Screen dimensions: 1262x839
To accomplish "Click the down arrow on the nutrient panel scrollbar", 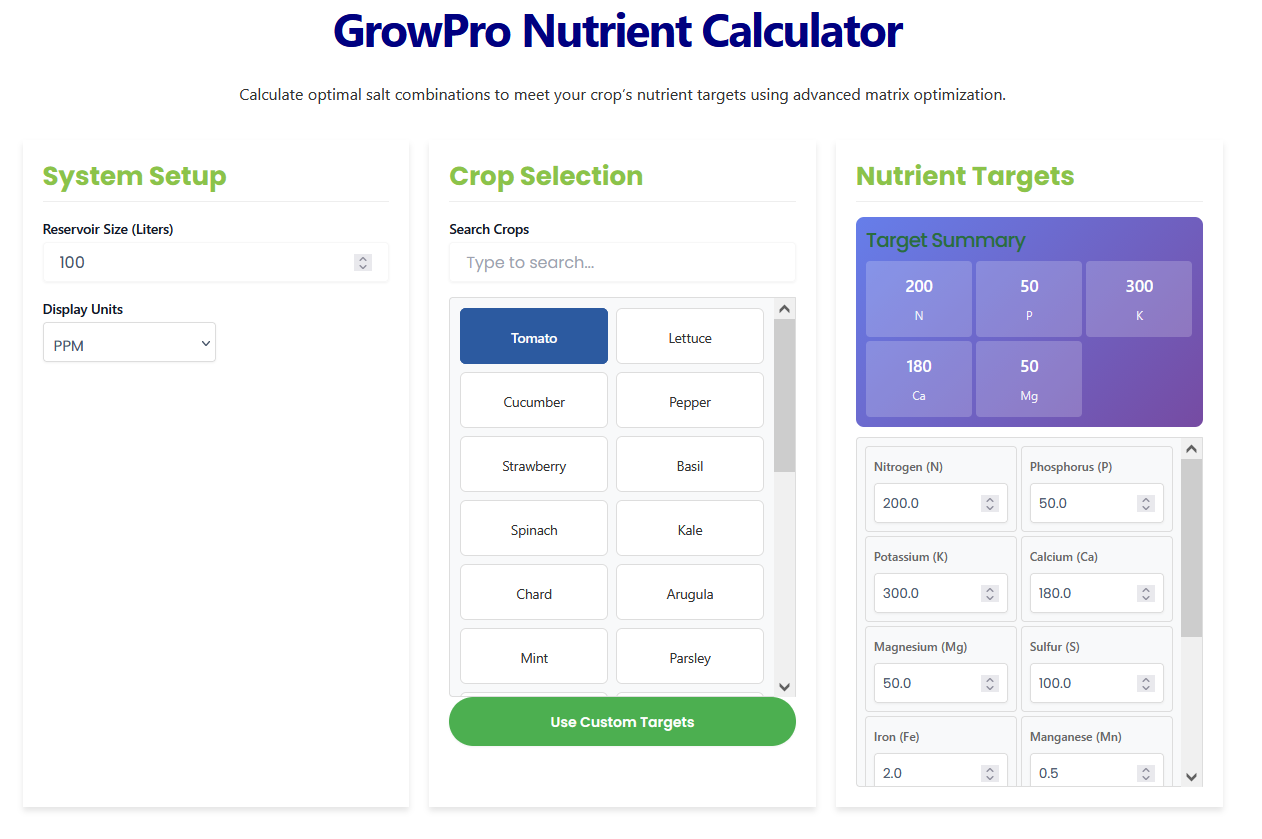I will [1191, 777].
